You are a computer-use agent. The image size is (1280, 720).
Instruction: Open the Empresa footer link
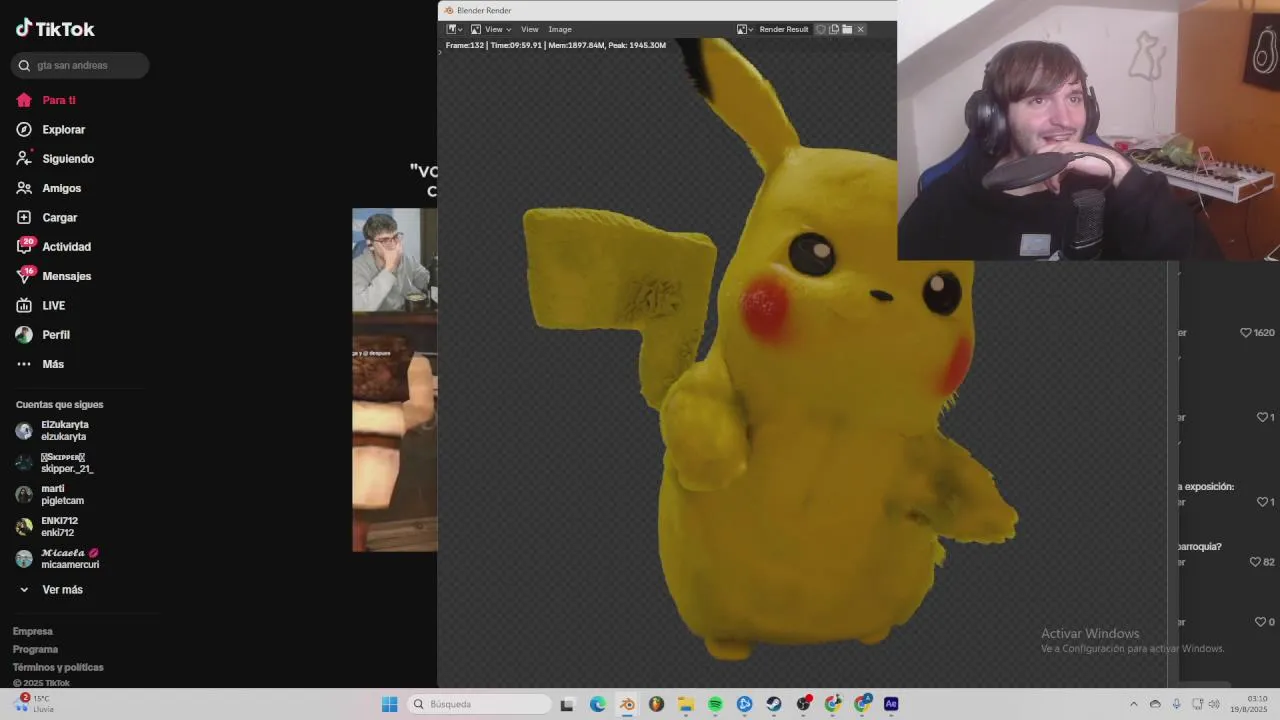(x=33, y=631)
